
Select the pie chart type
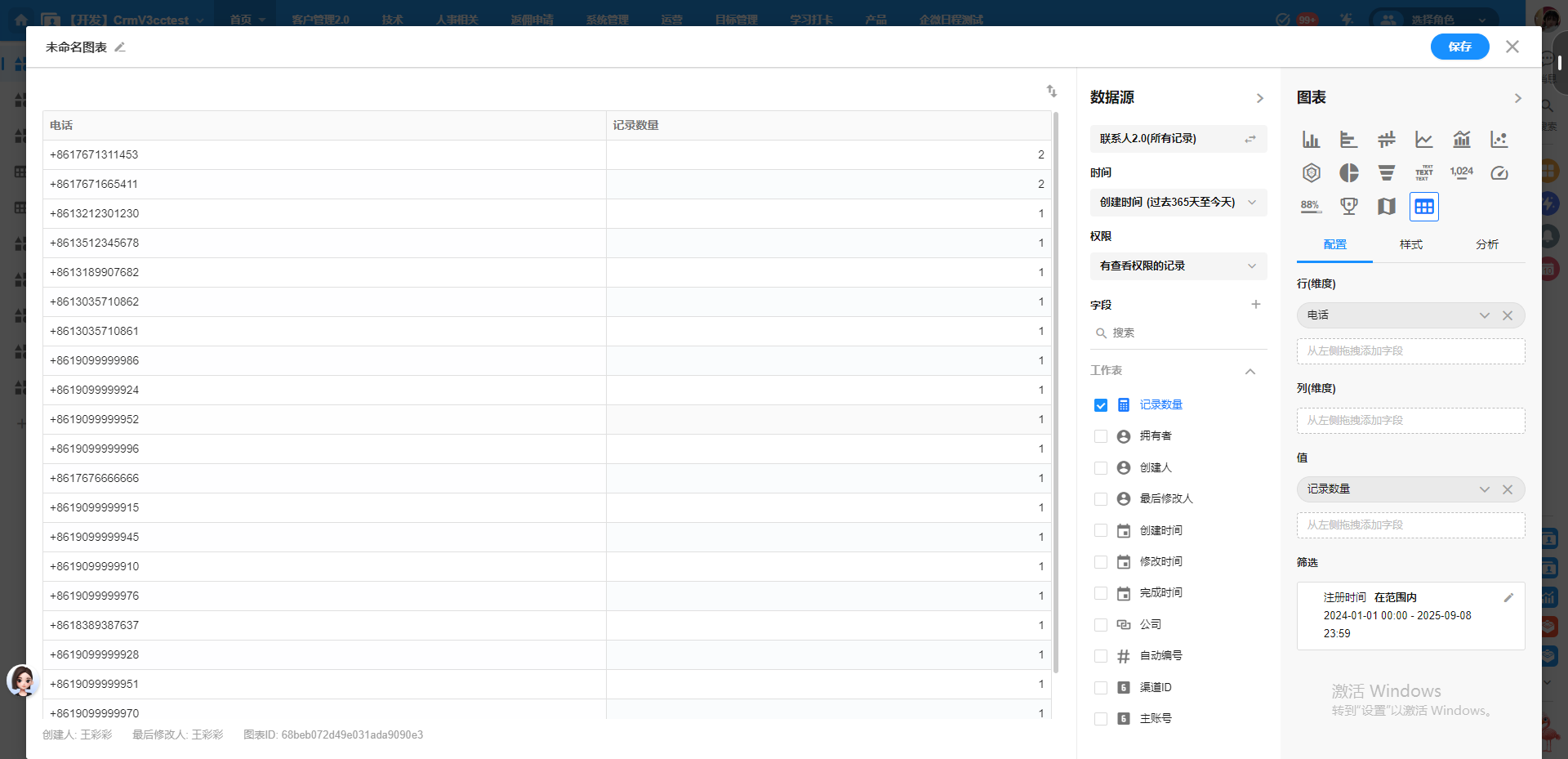(x=1348, y=172)
